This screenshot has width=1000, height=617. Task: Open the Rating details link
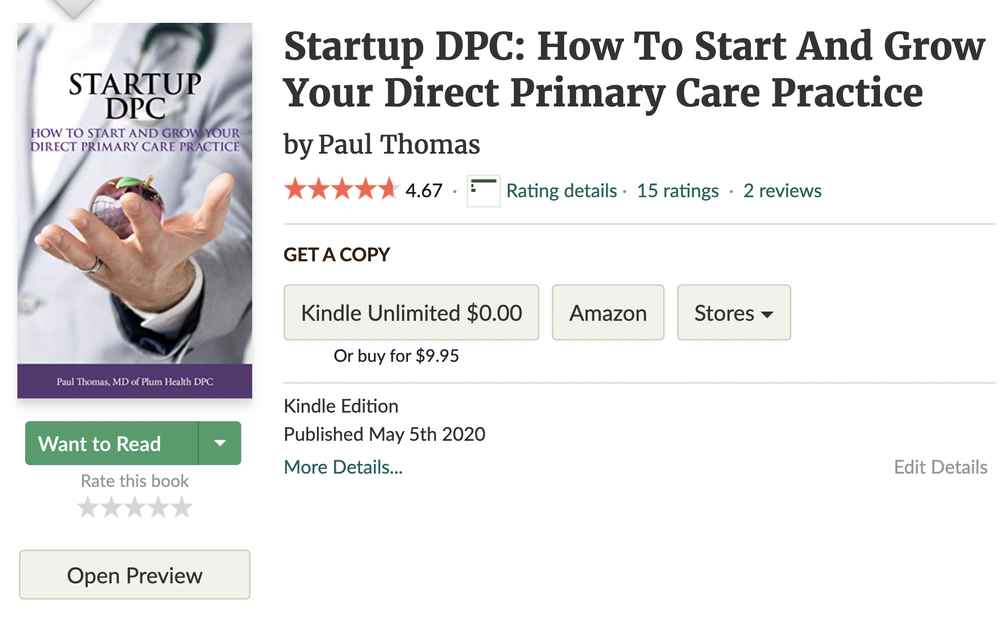pyautogui.click(x=561, y=190)
